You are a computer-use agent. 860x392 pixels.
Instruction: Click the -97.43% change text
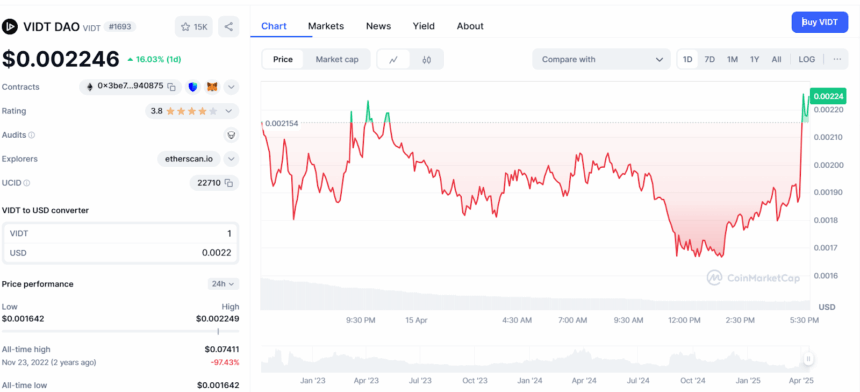(225, 362)
